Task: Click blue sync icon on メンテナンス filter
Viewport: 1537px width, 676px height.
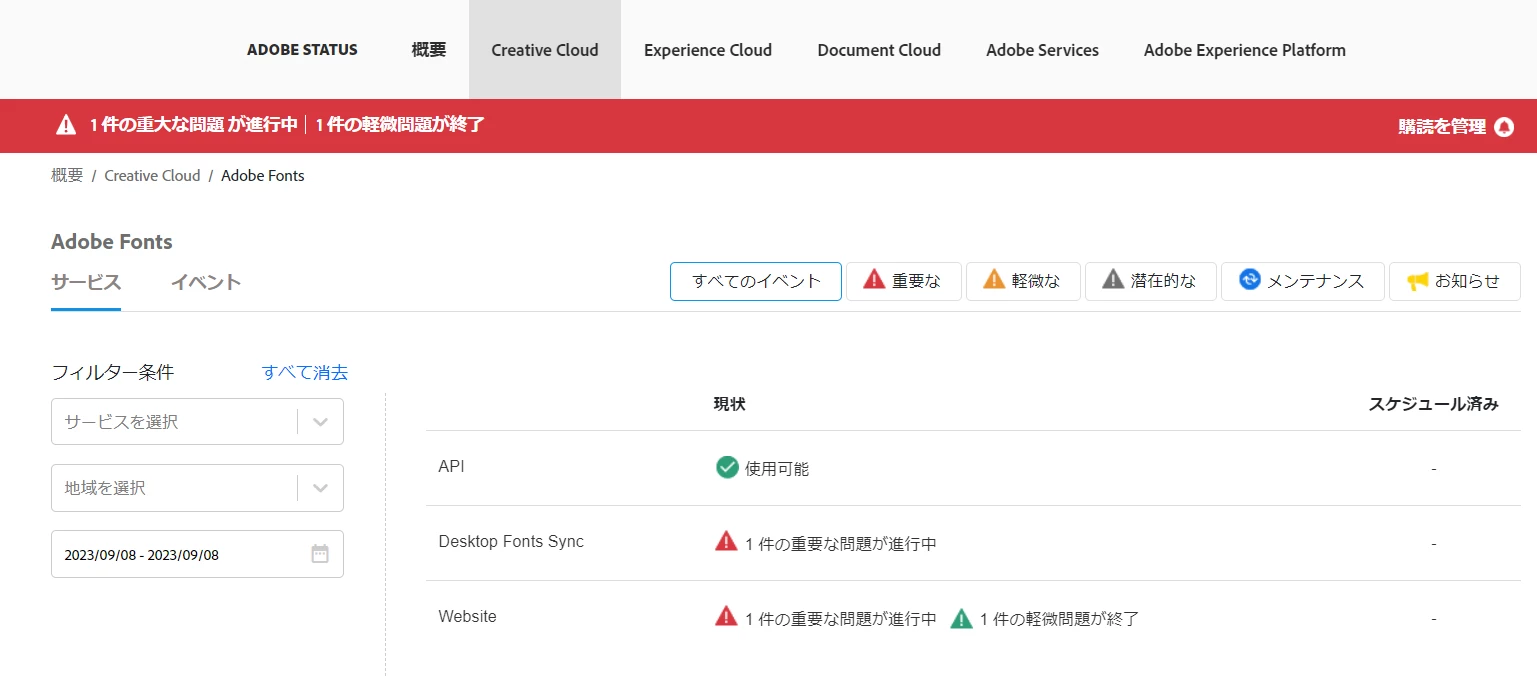Action: tap(1250, 280)
